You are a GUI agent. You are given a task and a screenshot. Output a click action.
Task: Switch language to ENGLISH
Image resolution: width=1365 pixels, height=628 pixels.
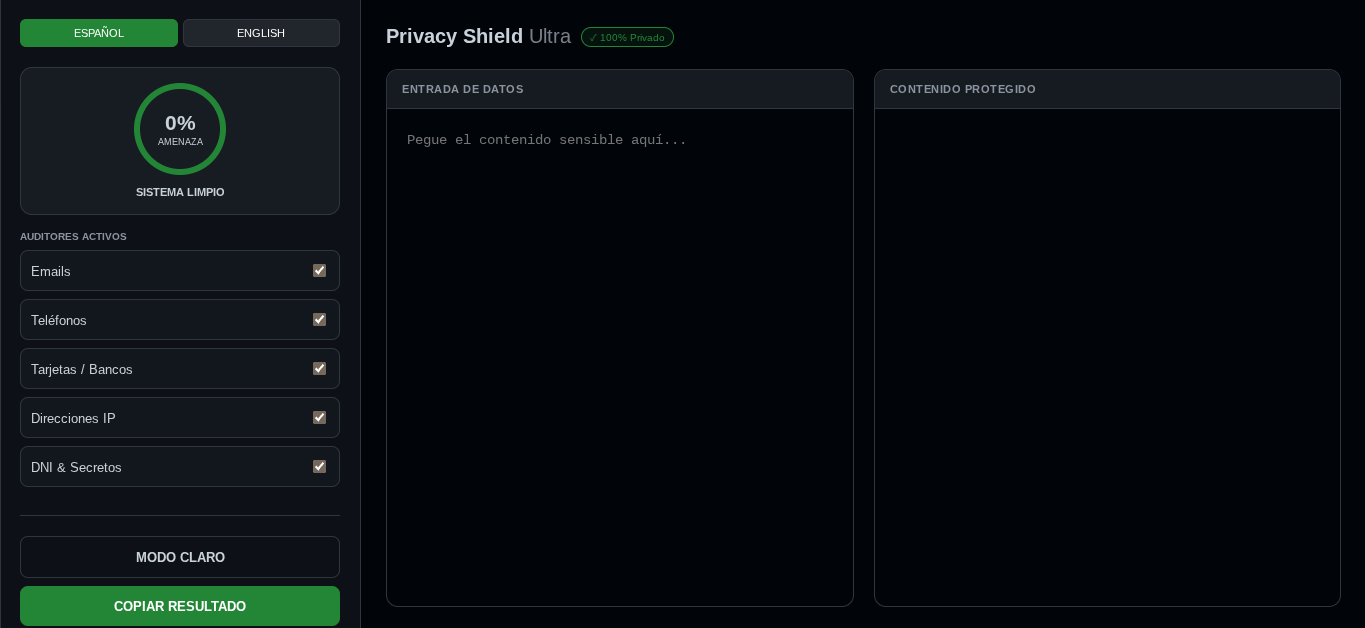coord(261,33)
